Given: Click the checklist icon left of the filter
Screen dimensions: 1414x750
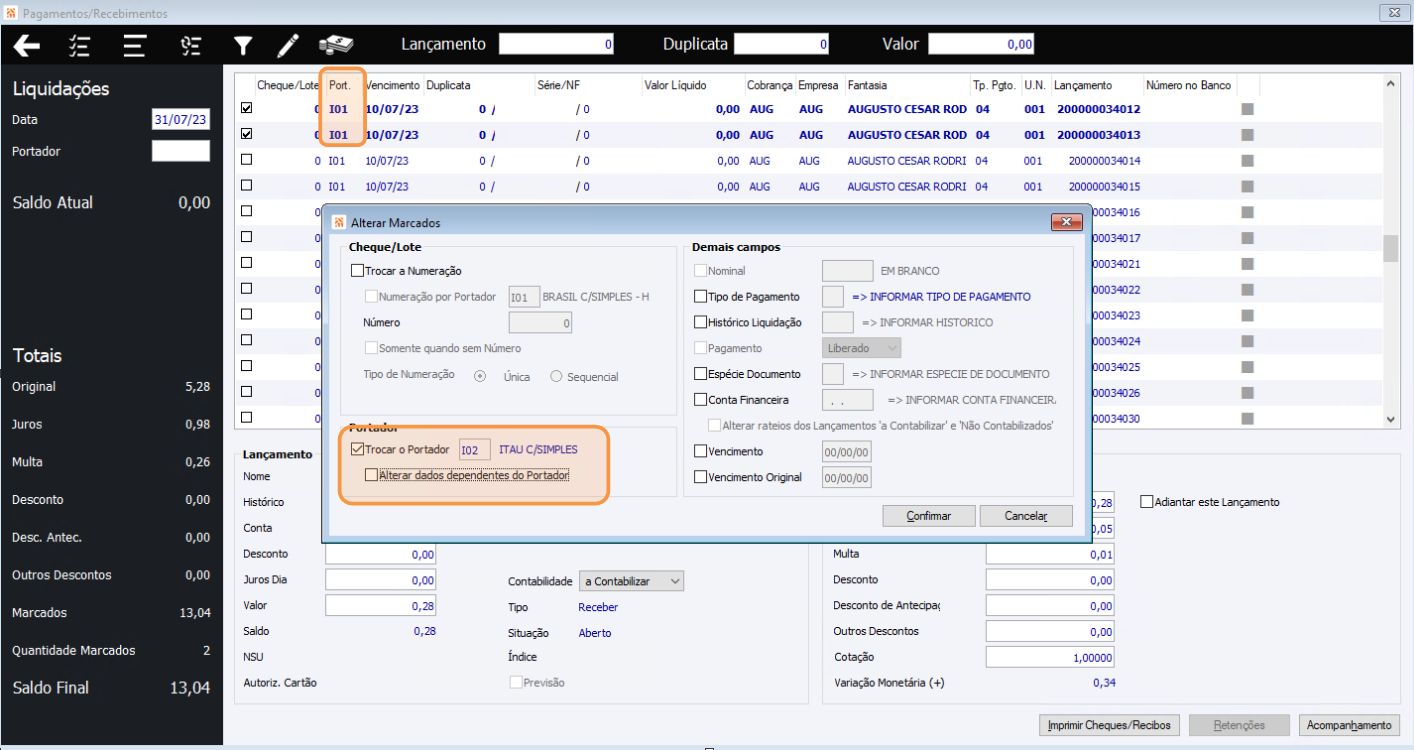Looking at the screenshot, I should pyautogui.click(x=191, y=45).
